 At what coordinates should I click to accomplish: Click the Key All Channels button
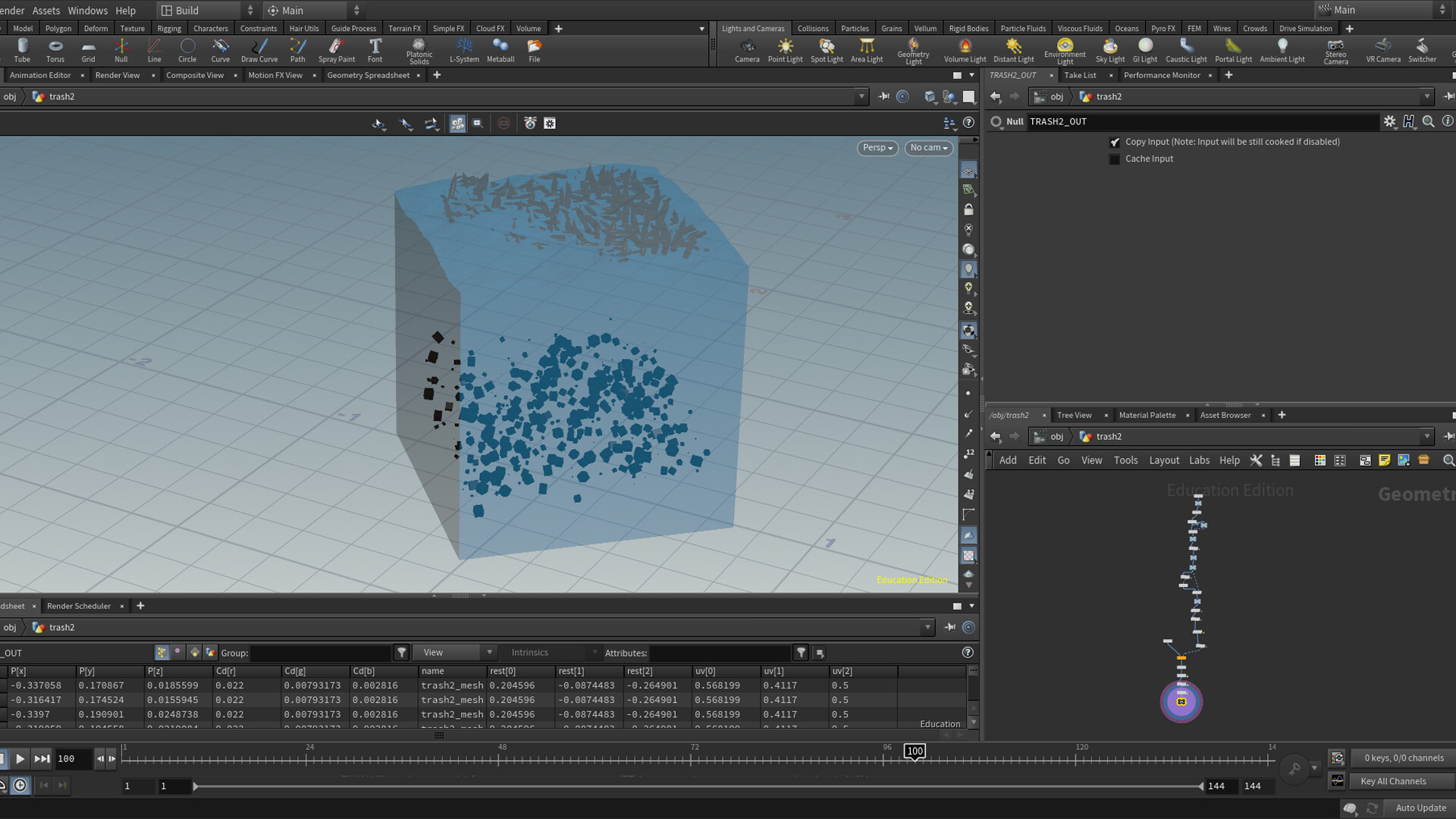pos(1392,782)
